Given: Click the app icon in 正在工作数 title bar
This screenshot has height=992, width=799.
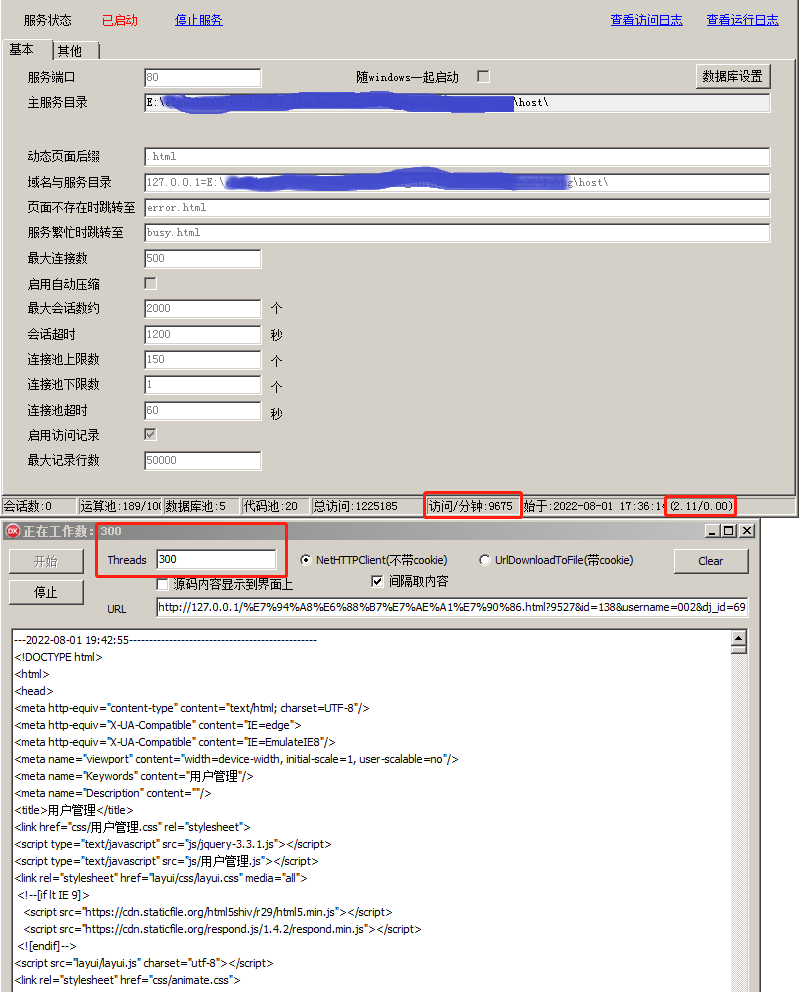Looking at the screenshot, I should click(x=13, y=531).
